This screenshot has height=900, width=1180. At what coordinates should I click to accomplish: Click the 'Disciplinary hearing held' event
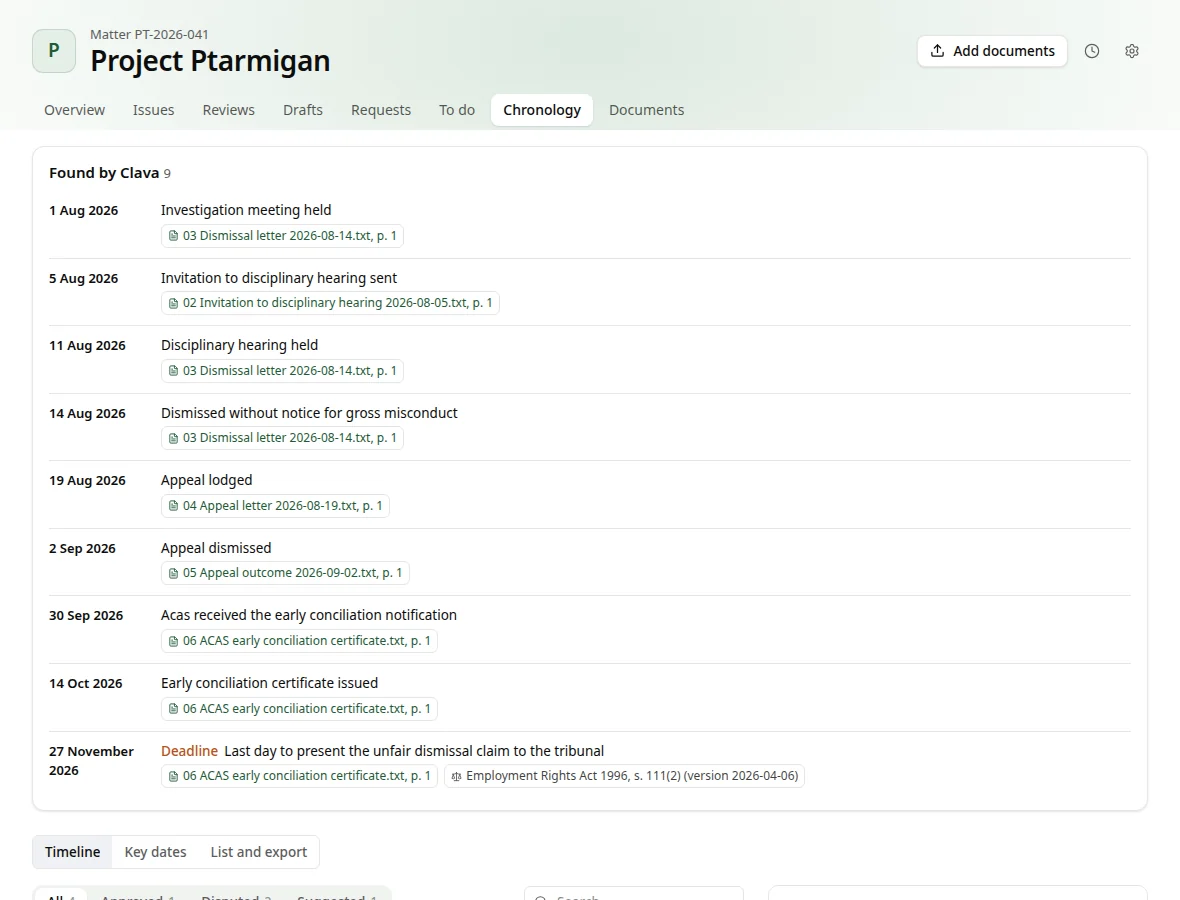(239, 345)
